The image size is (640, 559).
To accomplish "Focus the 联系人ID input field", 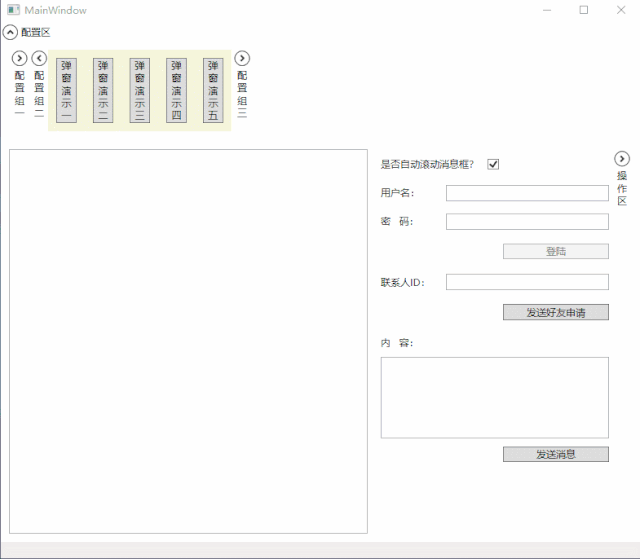I will [527, 282].
